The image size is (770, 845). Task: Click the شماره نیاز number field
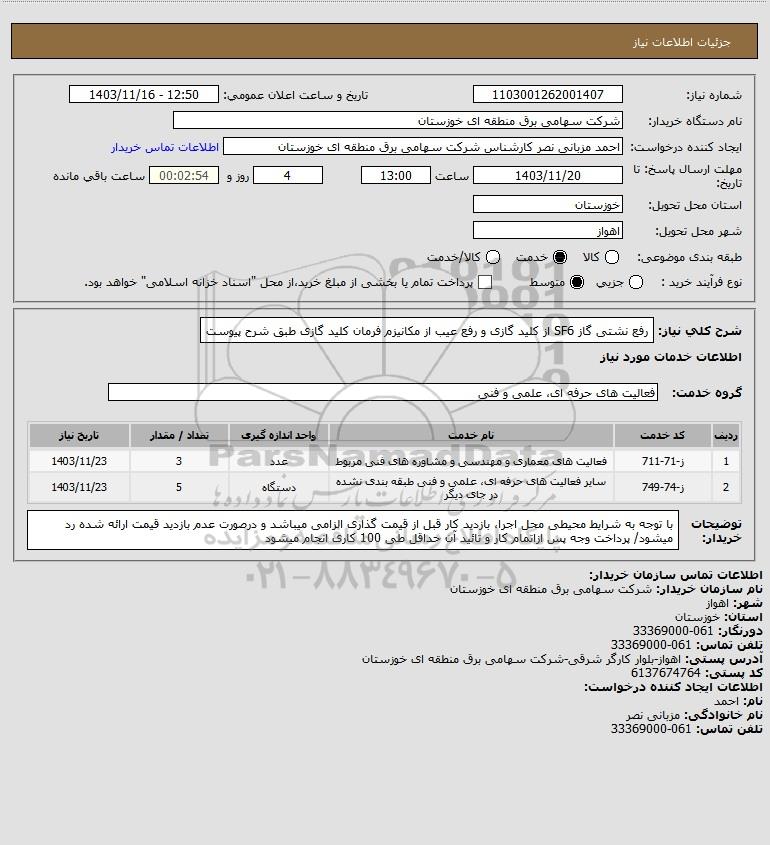coord(547,94)
